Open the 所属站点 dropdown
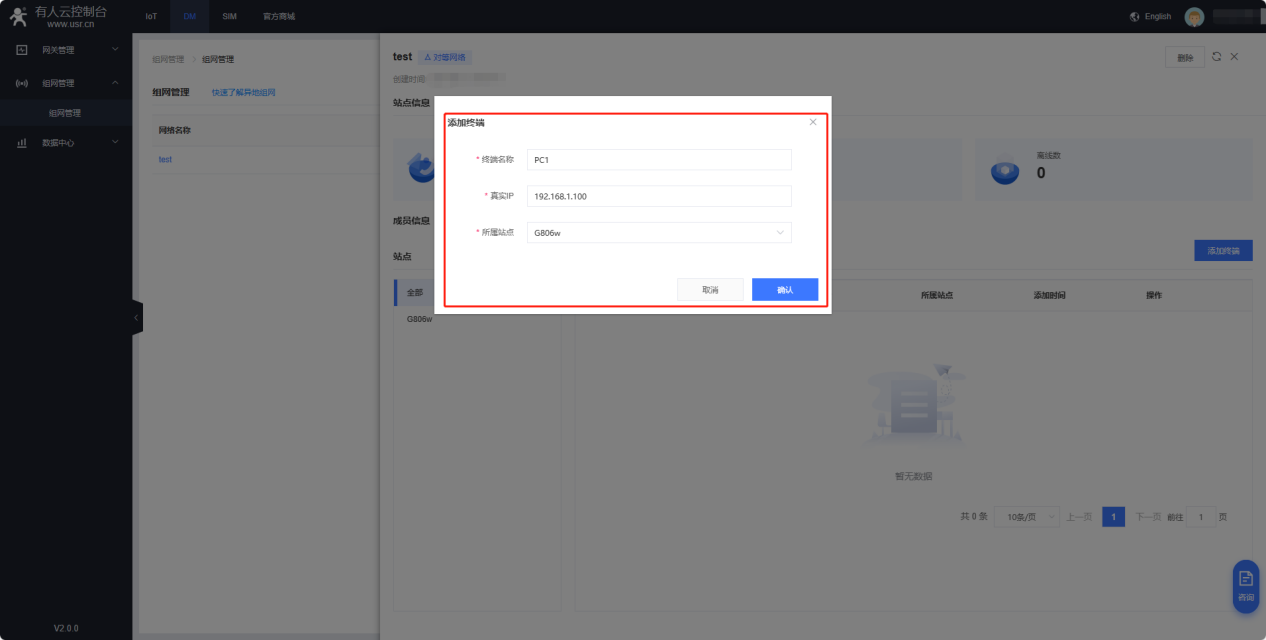The width and height of the screenshot is (1266, 640). click(658, 233)
